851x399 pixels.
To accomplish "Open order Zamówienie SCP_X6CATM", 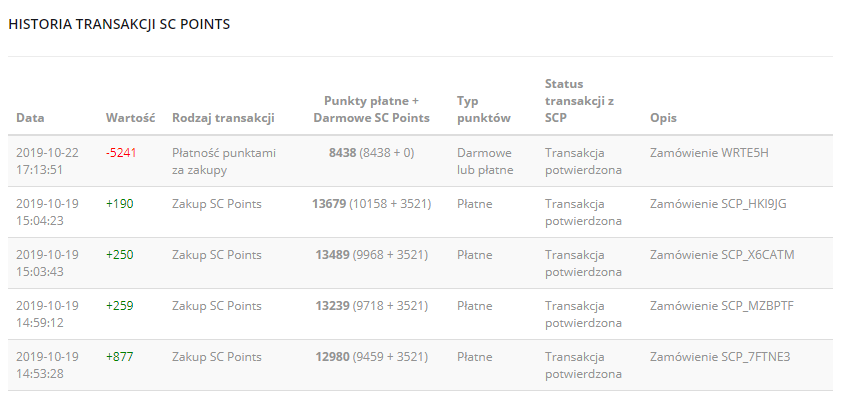I will [x=722, y=255].
